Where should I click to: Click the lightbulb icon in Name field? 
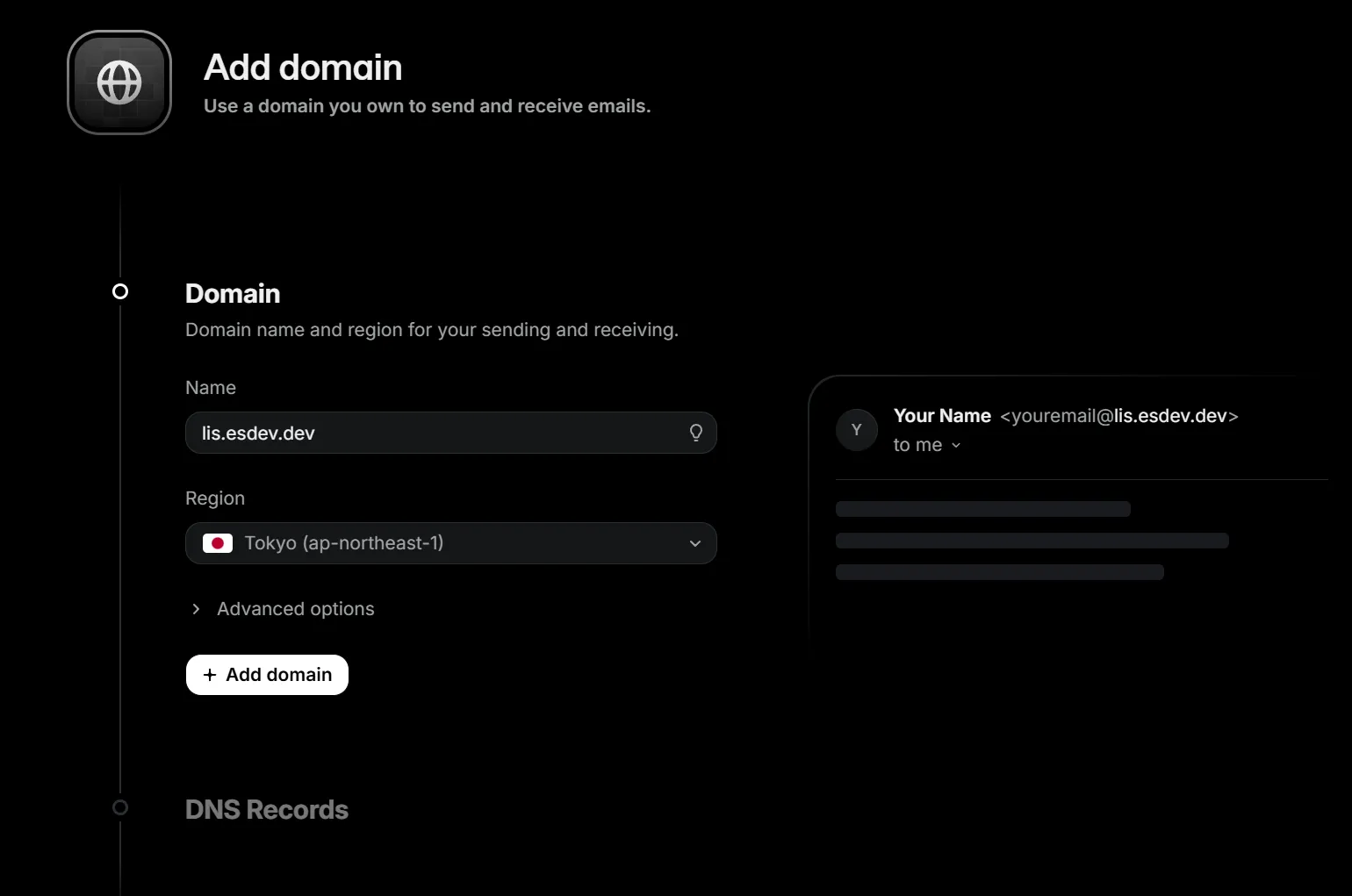[x=696, y=433]
